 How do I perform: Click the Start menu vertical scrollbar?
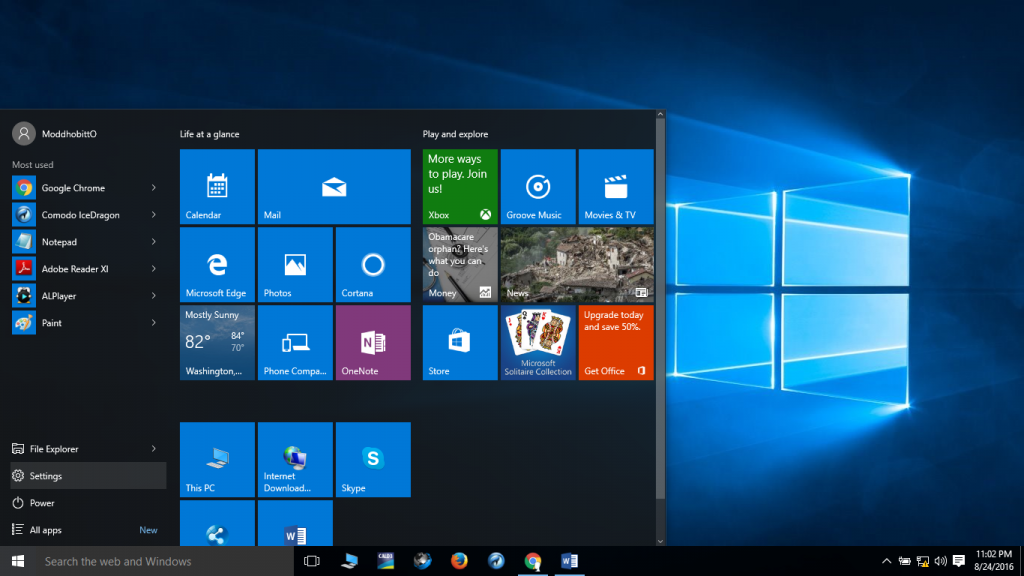(x=660, y=310)
